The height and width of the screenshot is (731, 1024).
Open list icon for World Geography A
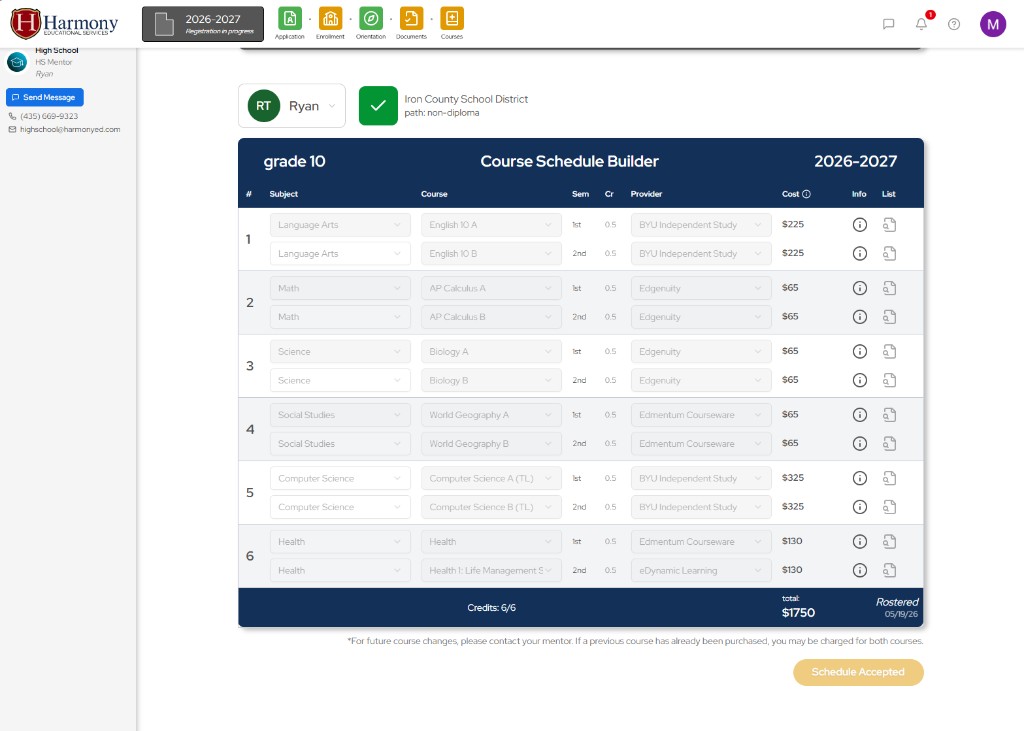889,415
